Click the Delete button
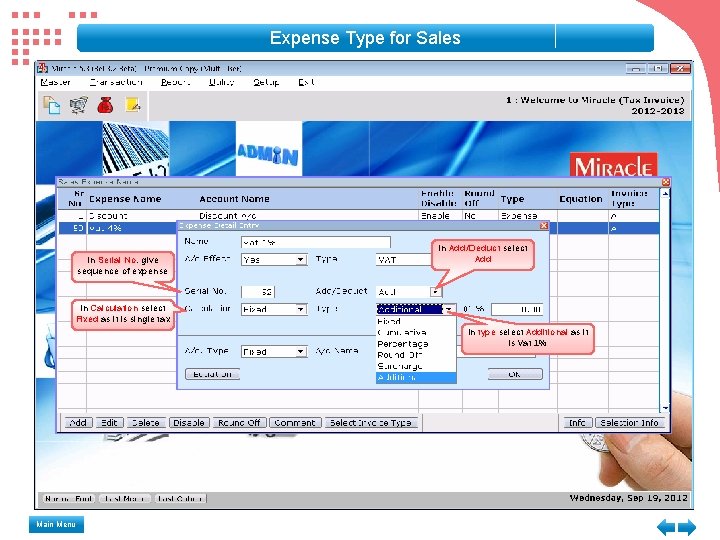 [146, 422]
